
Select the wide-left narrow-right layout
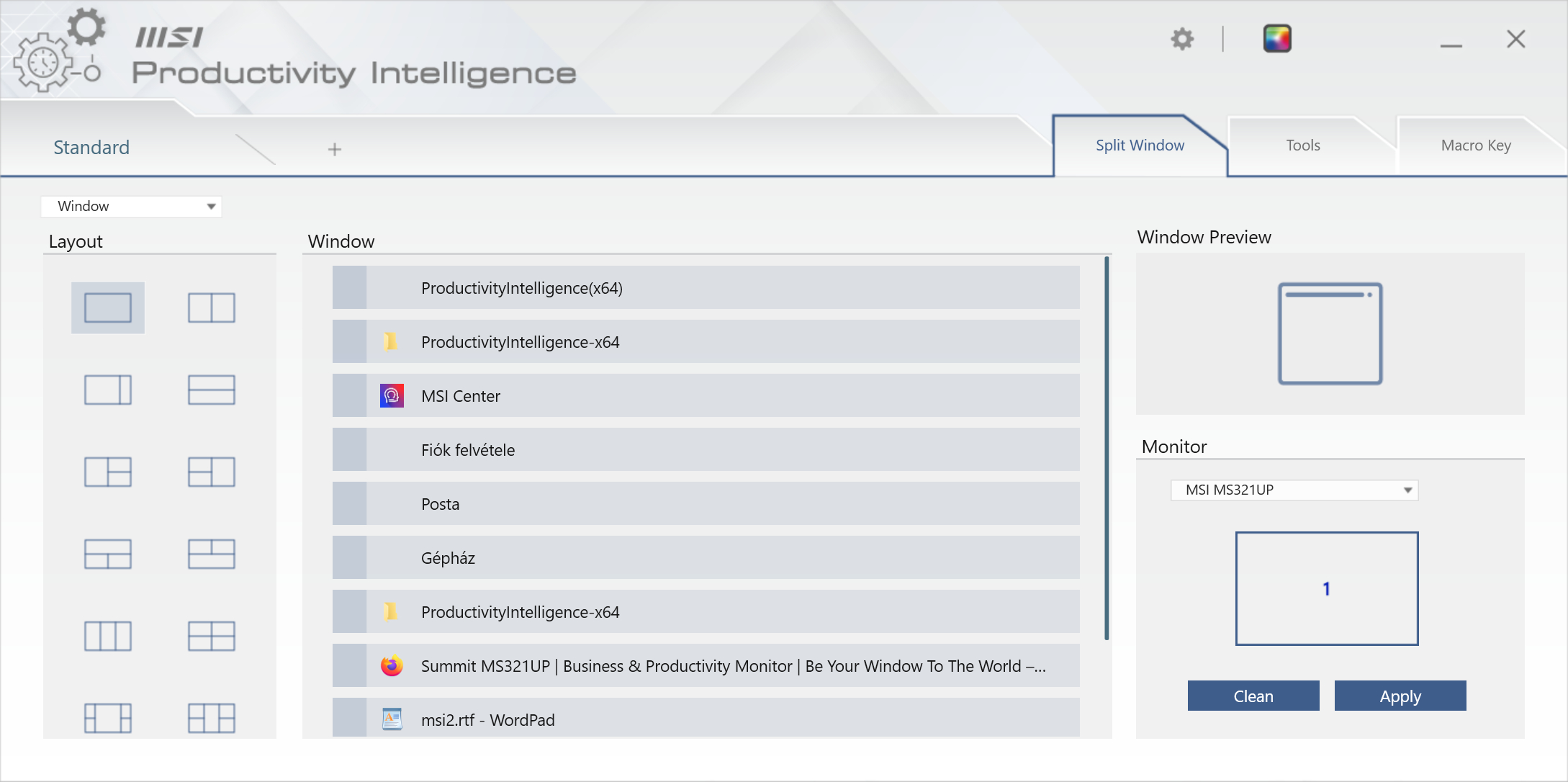click(x=108, y=390)
